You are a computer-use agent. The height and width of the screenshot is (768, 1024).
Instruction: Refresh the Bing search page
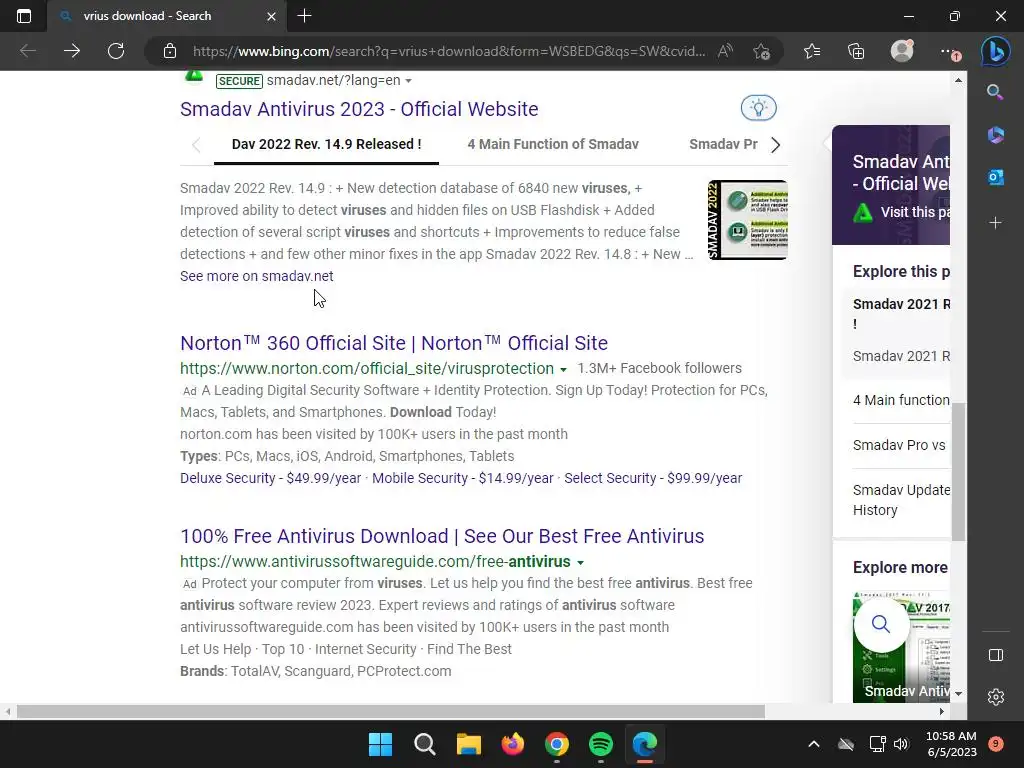click(116, 51)
